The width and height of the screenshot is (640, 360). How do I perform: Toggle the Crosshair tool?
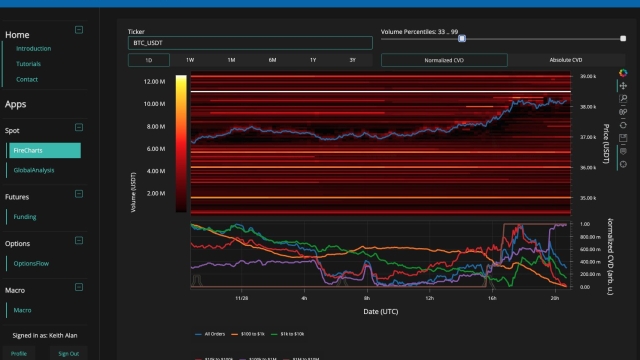tap(623, 164)
